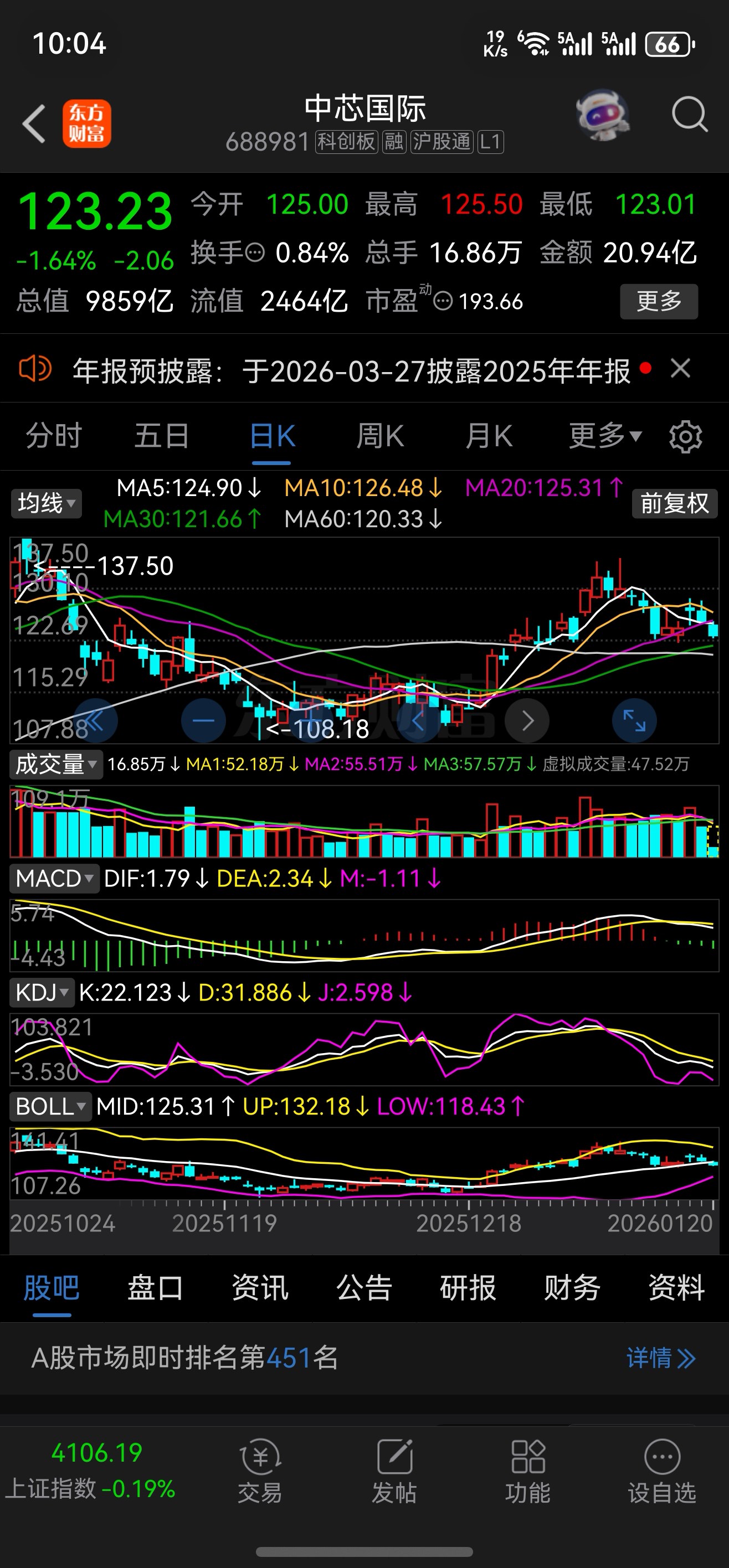
Task: Switch to 月K chart tab
Action: [489, 436]
